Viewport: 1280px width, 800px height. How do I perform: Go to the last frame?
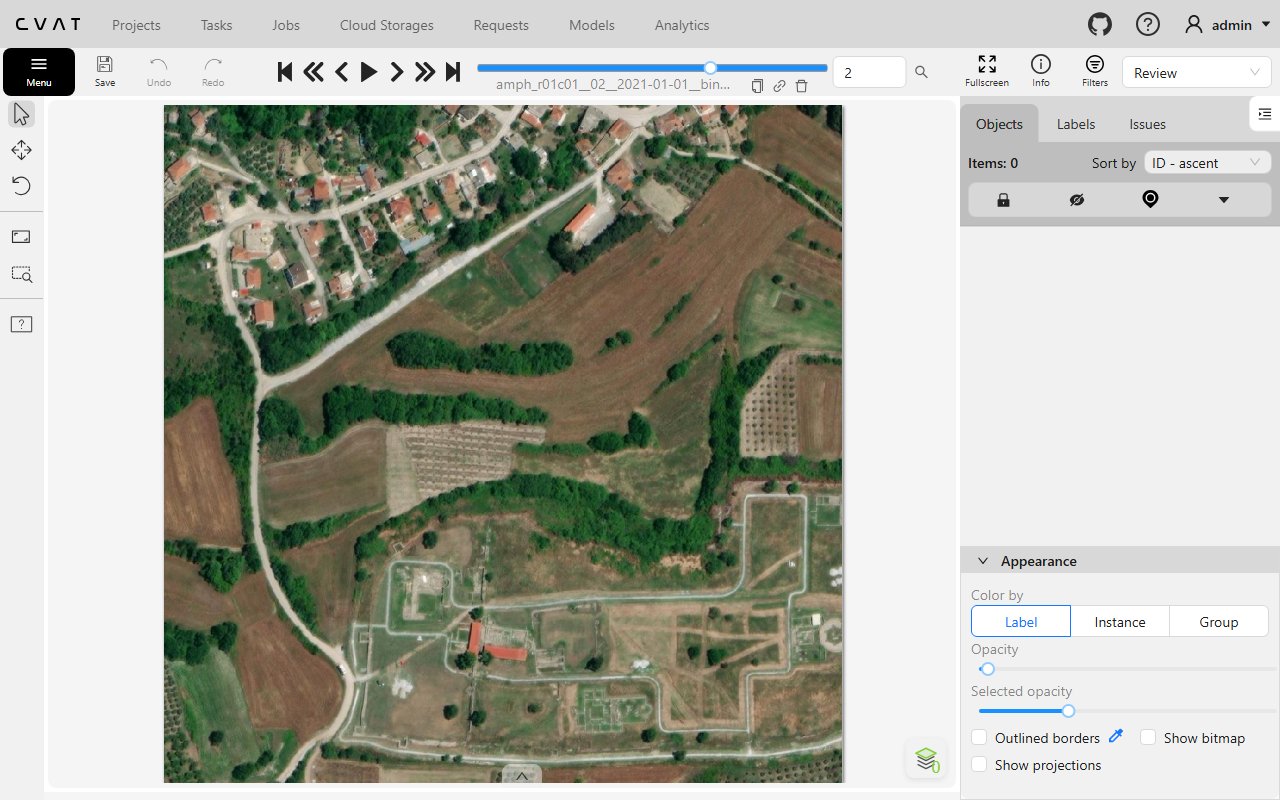pos(453,72)
